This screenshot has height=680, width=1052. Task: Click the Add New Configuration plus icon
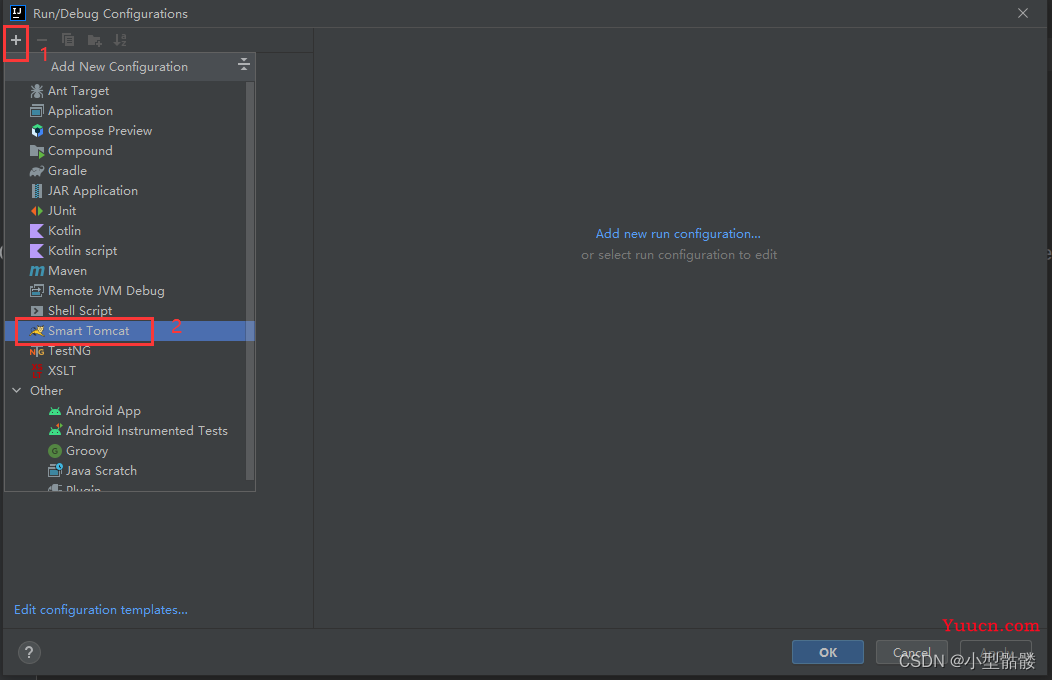click(16, 40)
